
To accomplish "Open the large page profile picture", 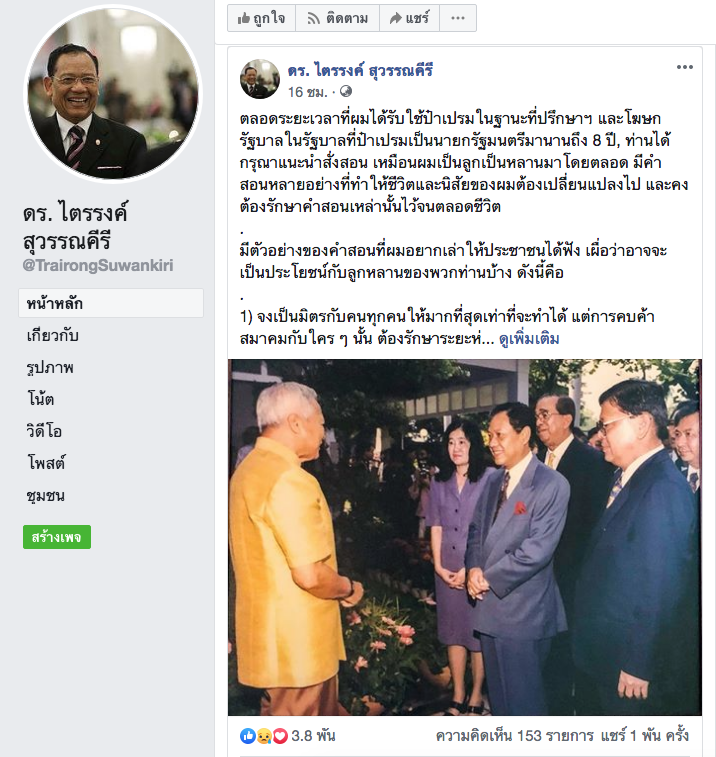I will 113,94.
